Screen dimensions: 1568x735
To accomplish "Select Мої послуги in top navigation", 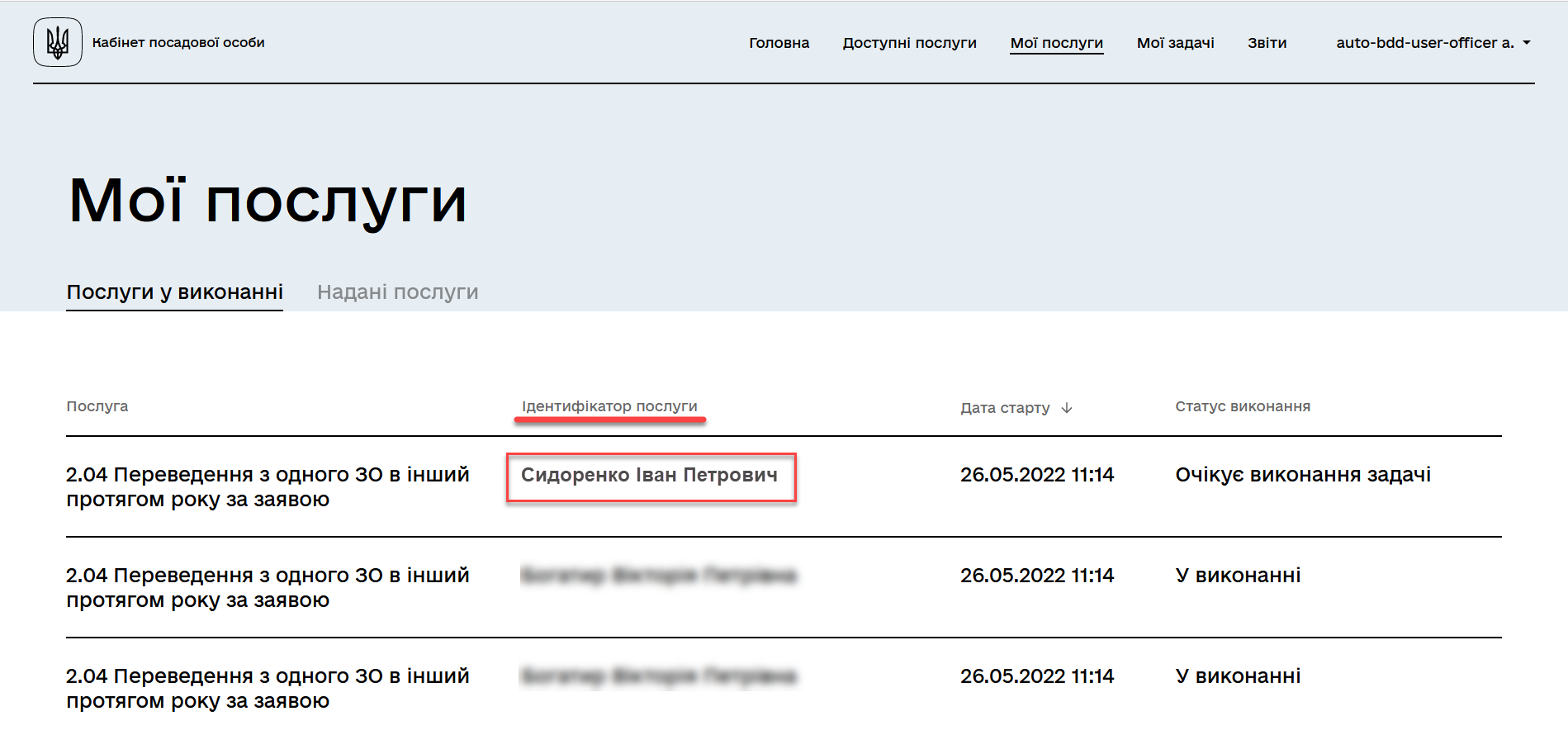I will (x=1056, y=43).
